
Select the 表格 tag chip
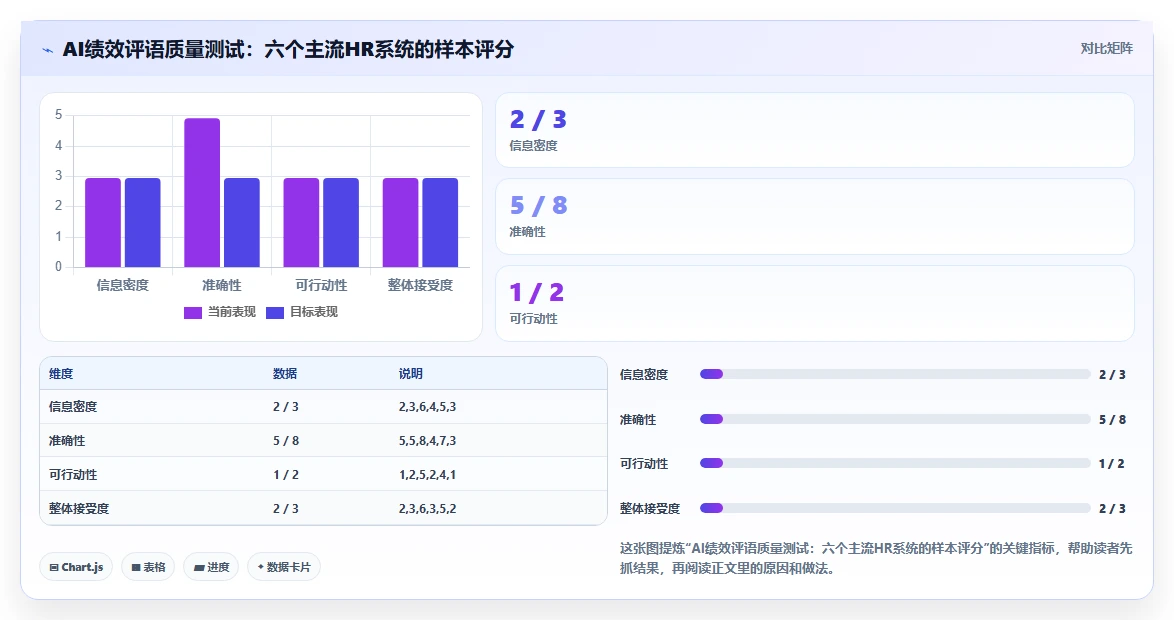(148, 567)
